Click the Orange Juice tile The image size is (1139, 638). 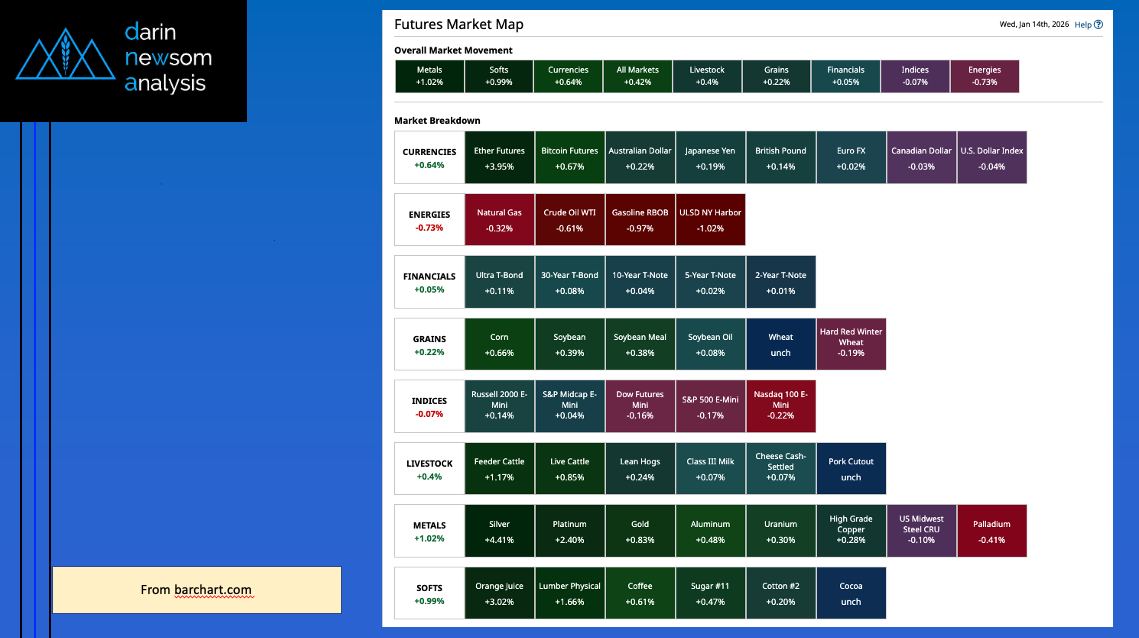pos(499,593)
